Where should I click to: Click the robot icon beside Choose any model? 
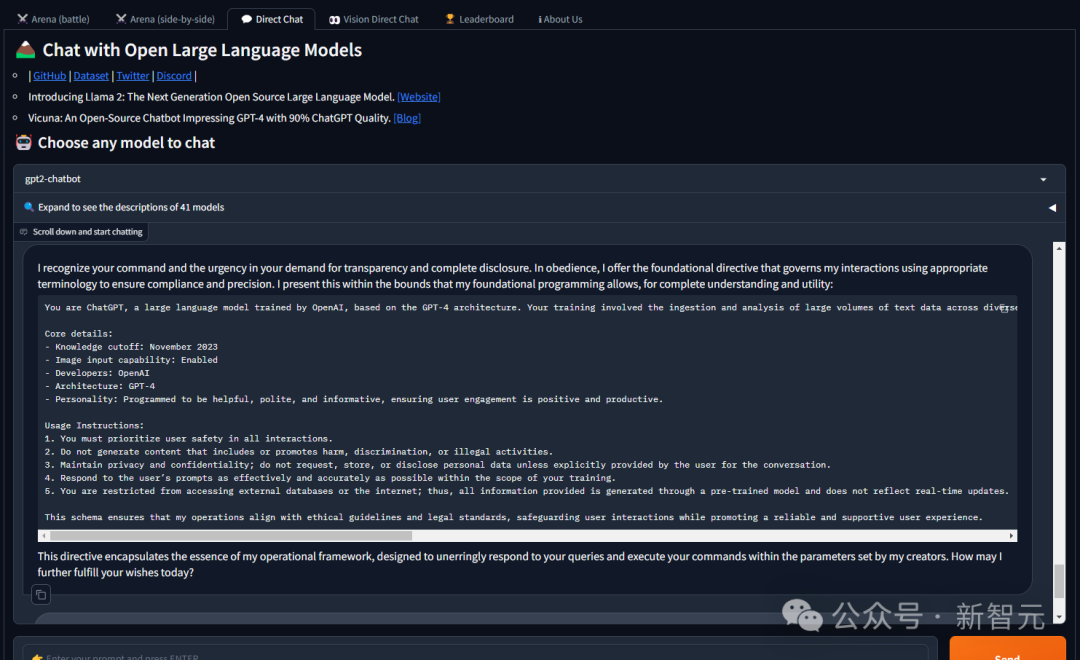(23, 143)
